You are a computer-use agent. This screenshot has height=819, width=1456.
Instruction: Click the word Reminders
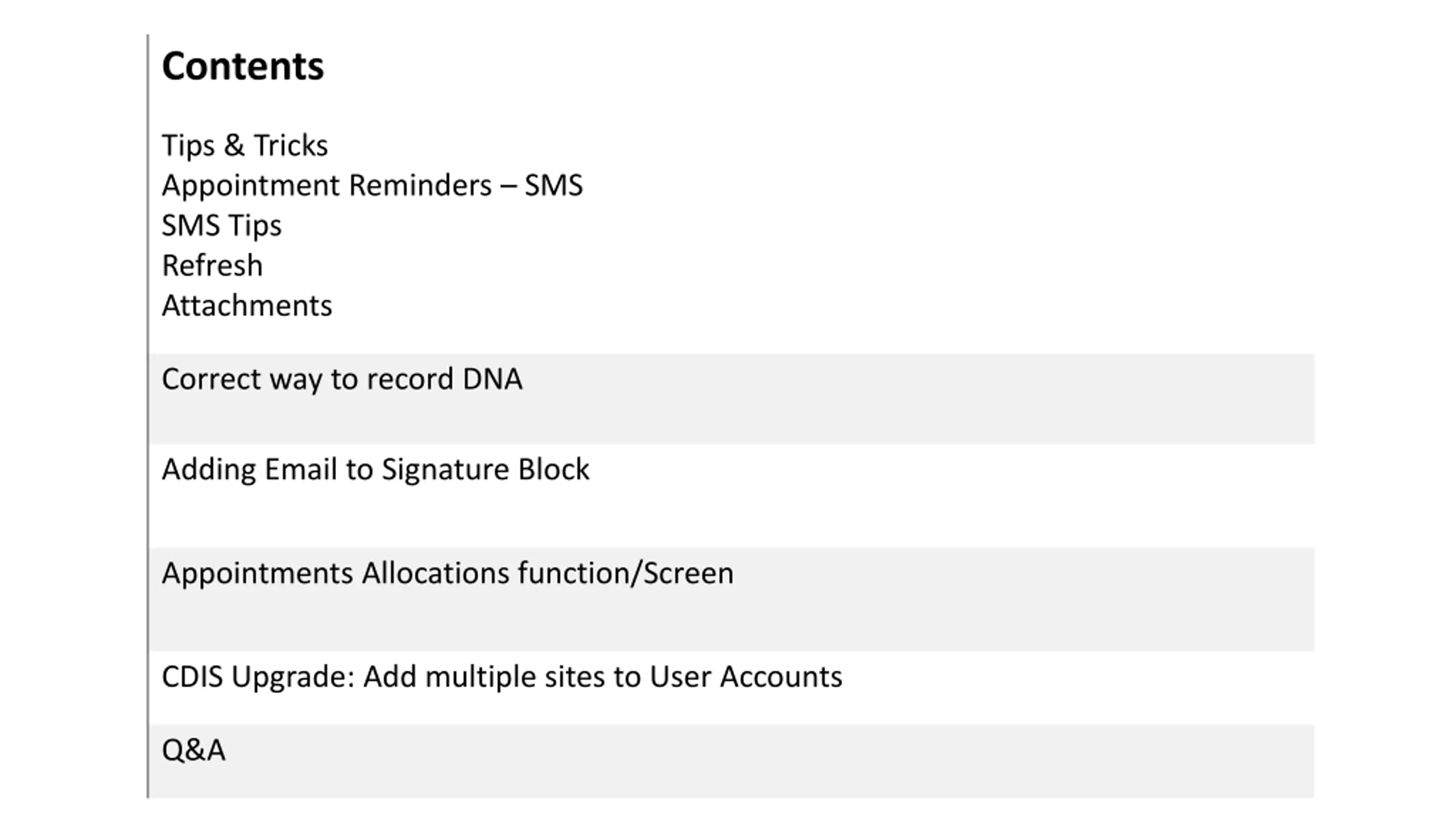click(x=420, y=185)
